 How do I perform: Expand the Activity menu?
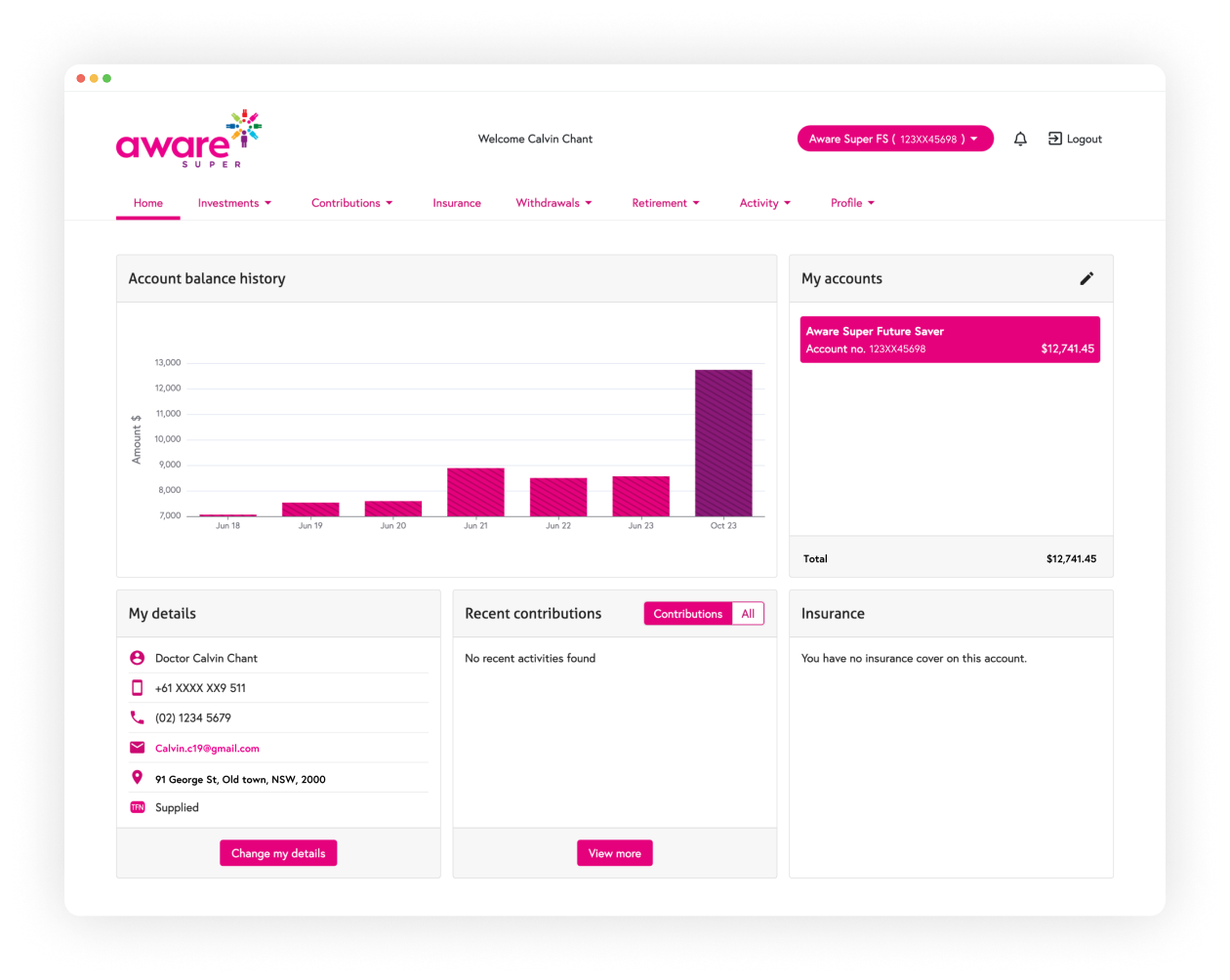pyautogui.click(x=765, y=203)
